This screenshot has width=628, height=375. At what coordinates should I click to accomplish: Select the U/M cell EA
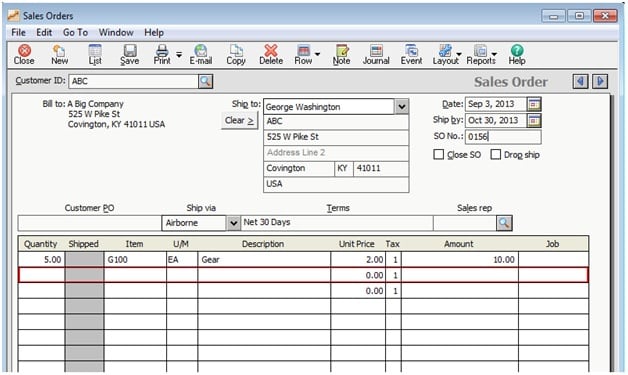[182, 260]
